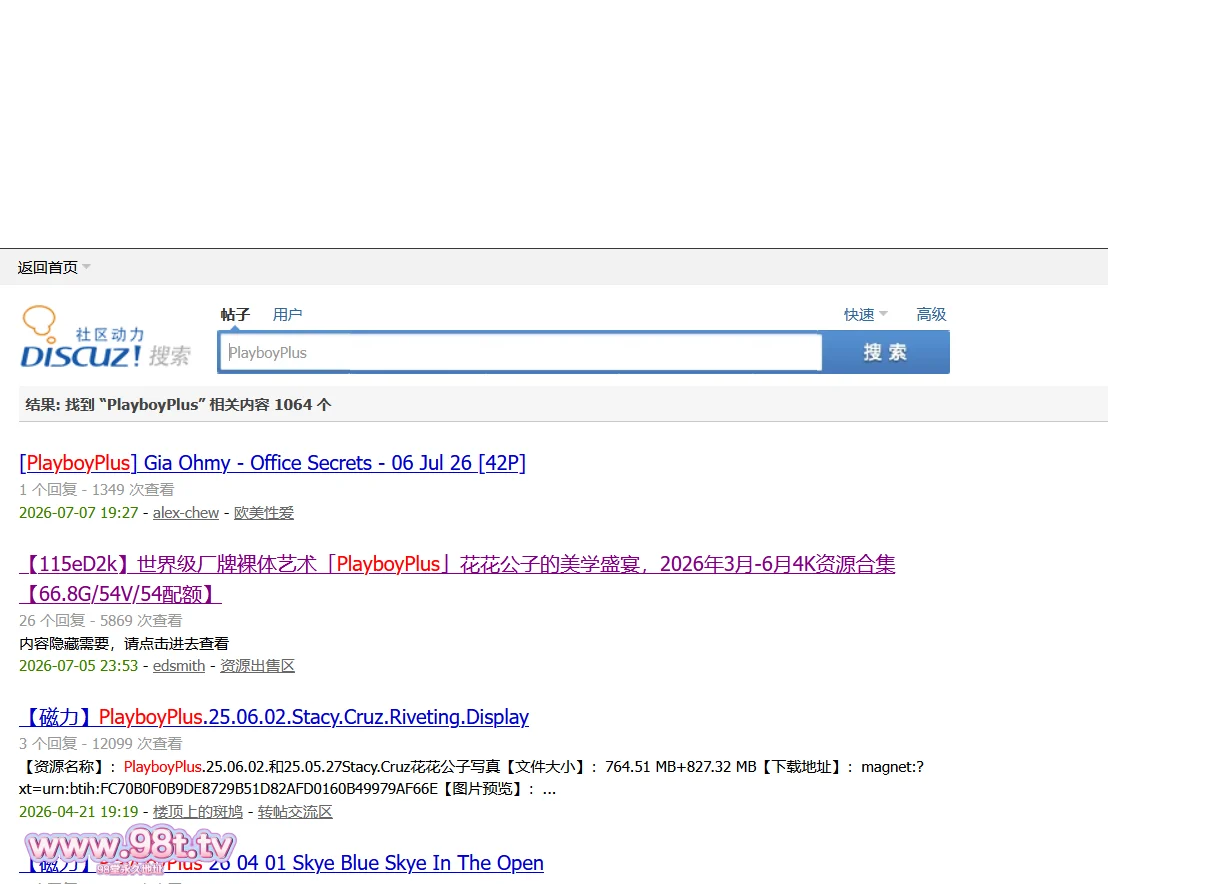This screenshot has width=1228, height=884.
Task: Click the date 2026-04-21 19:19
Action: coord(79,812)
